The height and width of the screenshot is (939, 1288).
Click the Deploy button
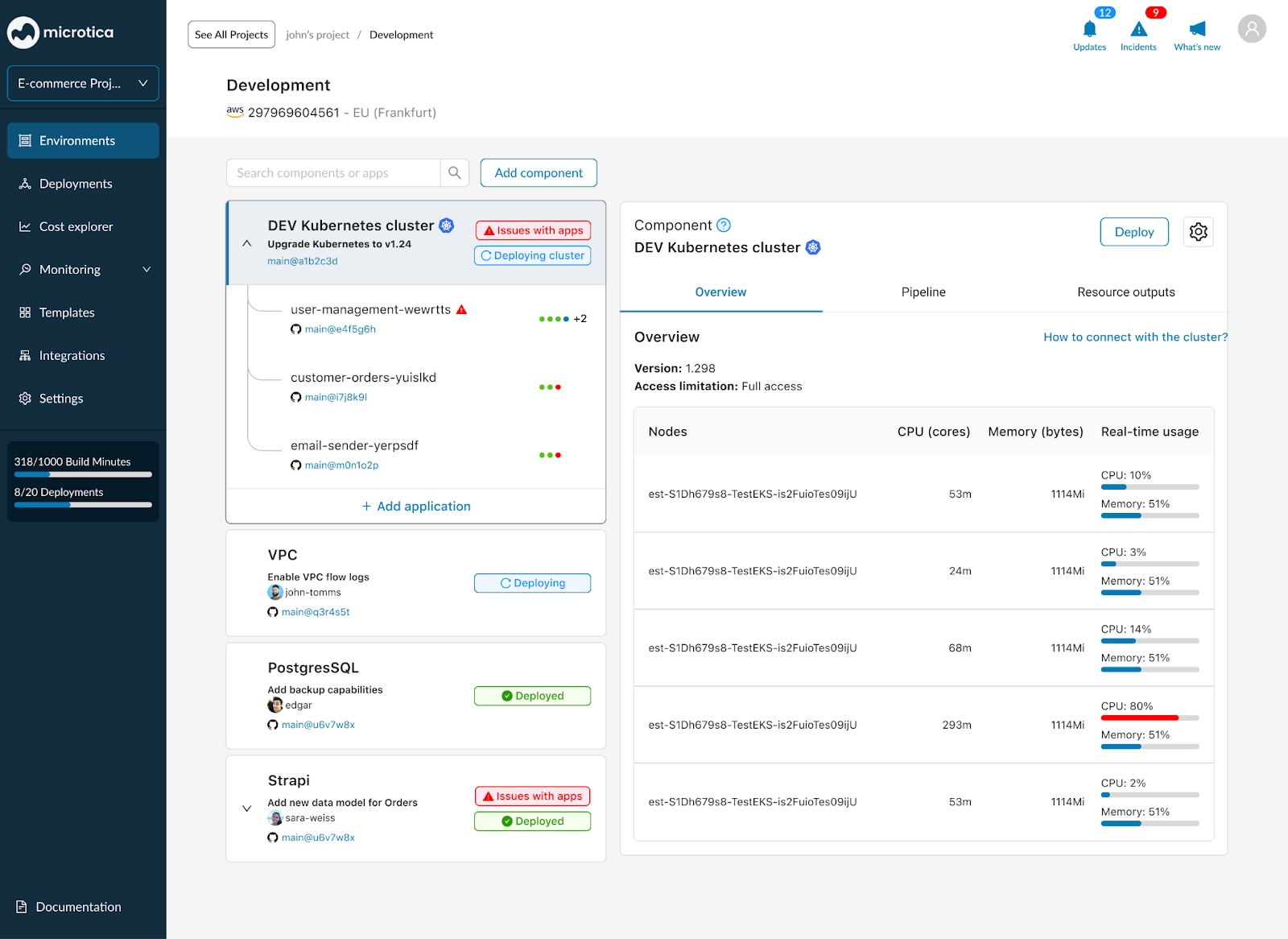[1133, 231]
